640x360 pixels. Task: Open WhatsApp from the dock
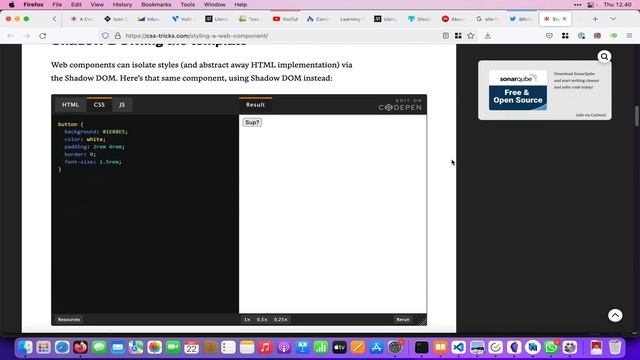(551, 347)
